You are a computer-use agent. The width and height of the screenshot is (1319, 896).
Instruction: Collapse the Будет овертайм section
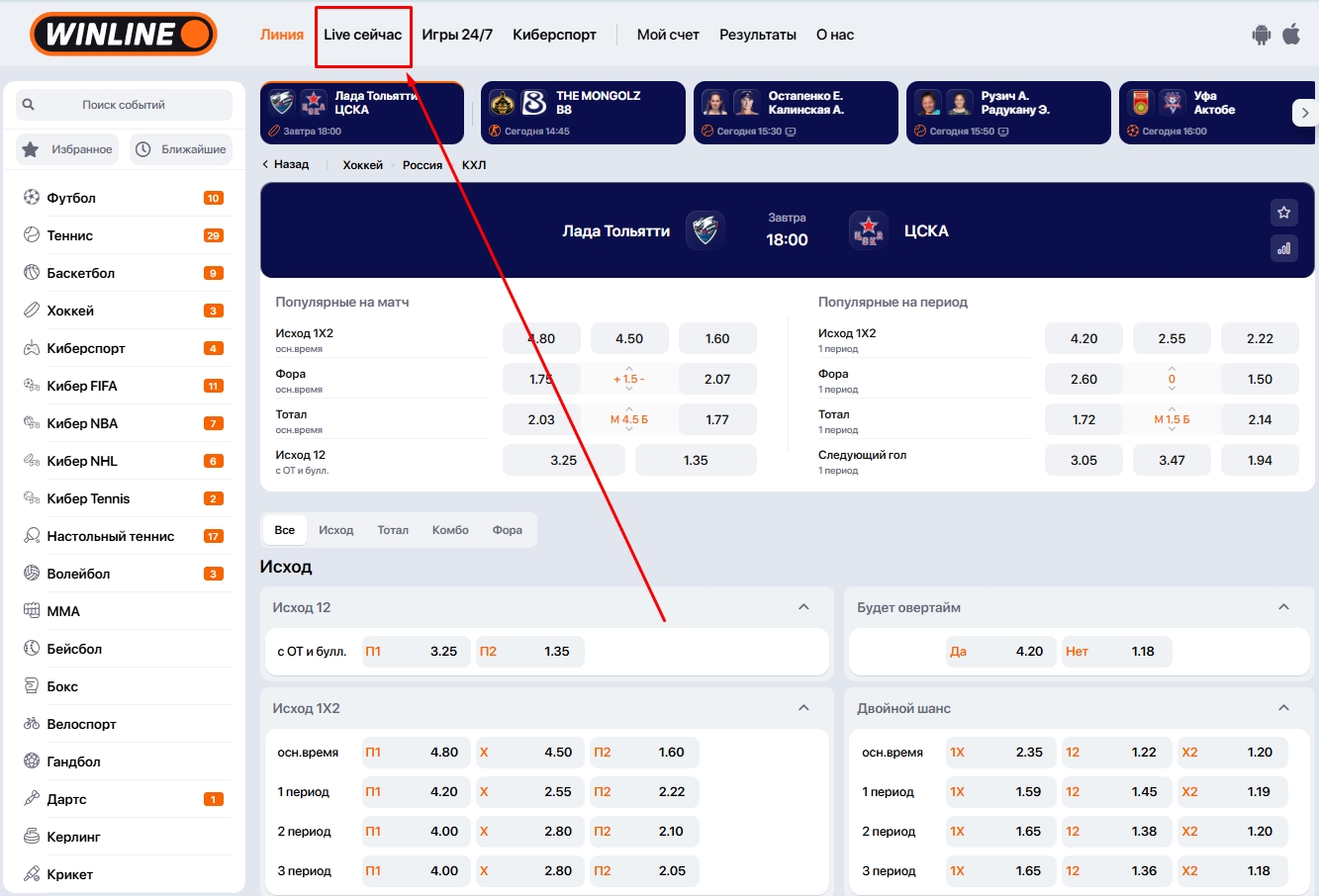(1283, 607)
